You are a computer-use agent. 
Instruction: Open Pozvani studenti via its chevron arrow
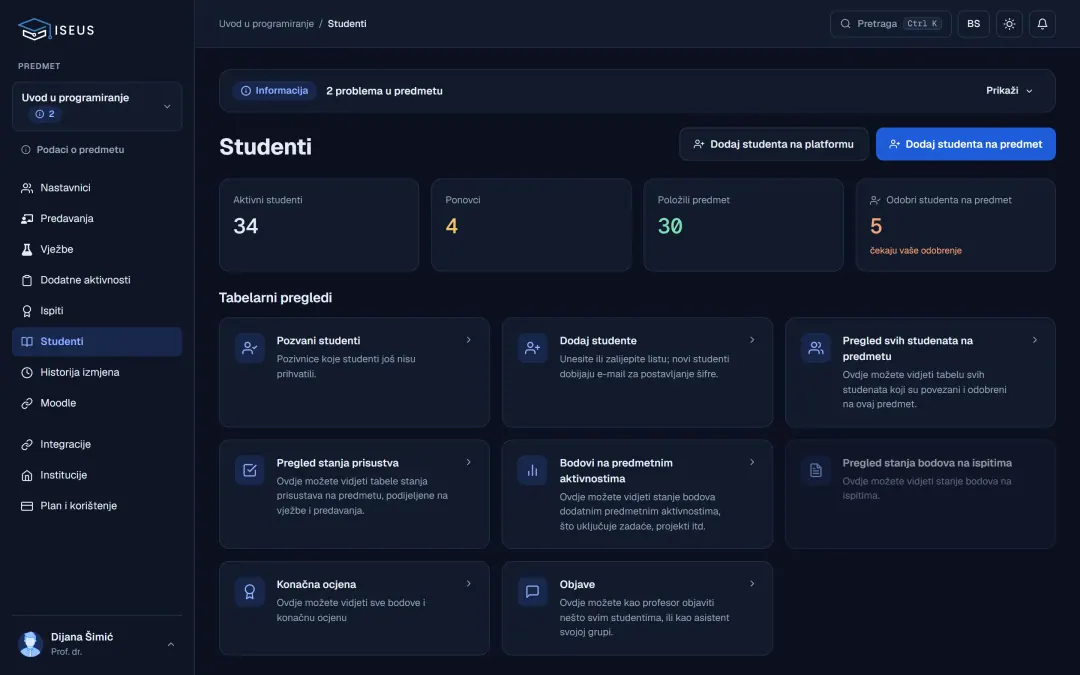tap(468, 340)
